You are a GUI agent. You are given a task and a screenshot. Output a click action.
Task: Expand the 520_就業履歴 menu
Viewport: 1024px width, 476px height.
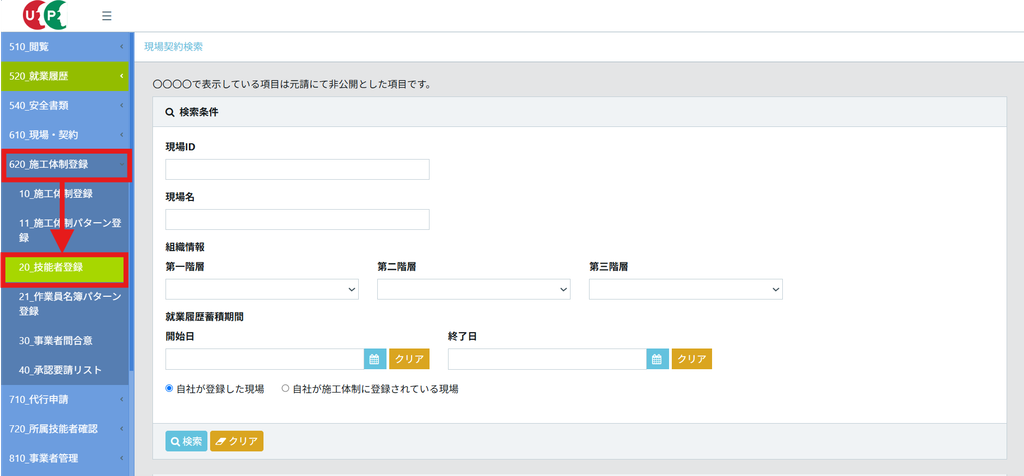coord(65,76)
